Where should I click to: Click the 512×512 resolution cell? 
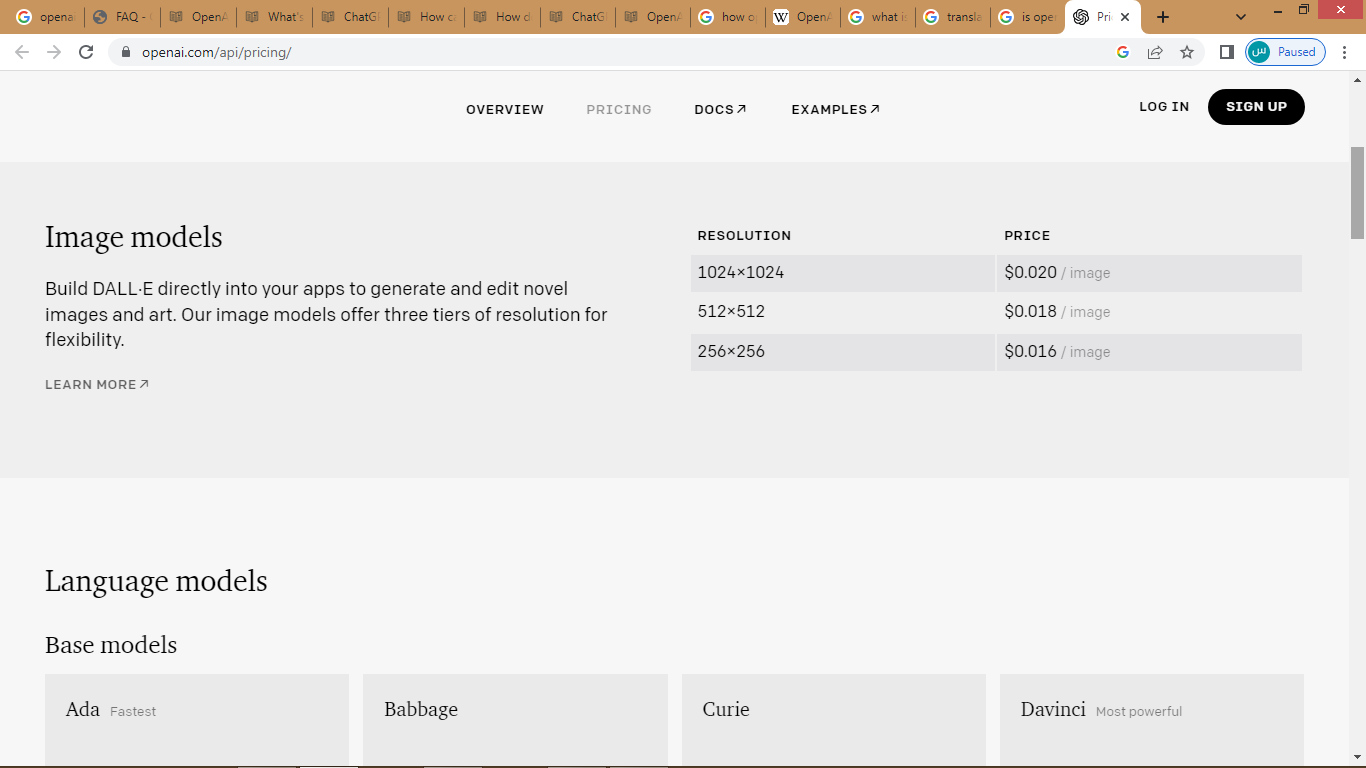click(x=842, y=312)
